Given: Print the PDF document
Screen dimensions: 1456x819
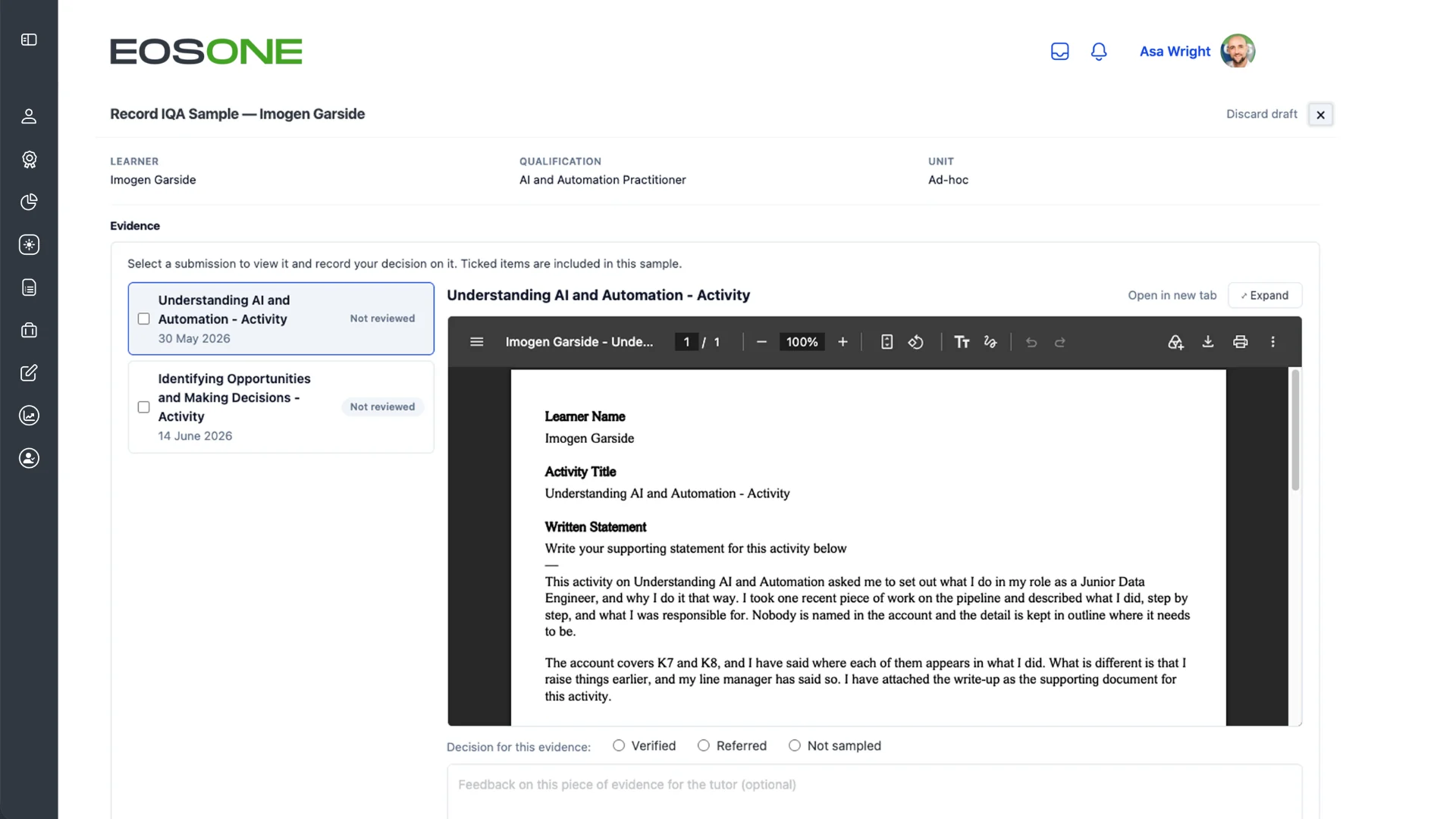Looking at the screenshot, I should (x=1241, y=342).
